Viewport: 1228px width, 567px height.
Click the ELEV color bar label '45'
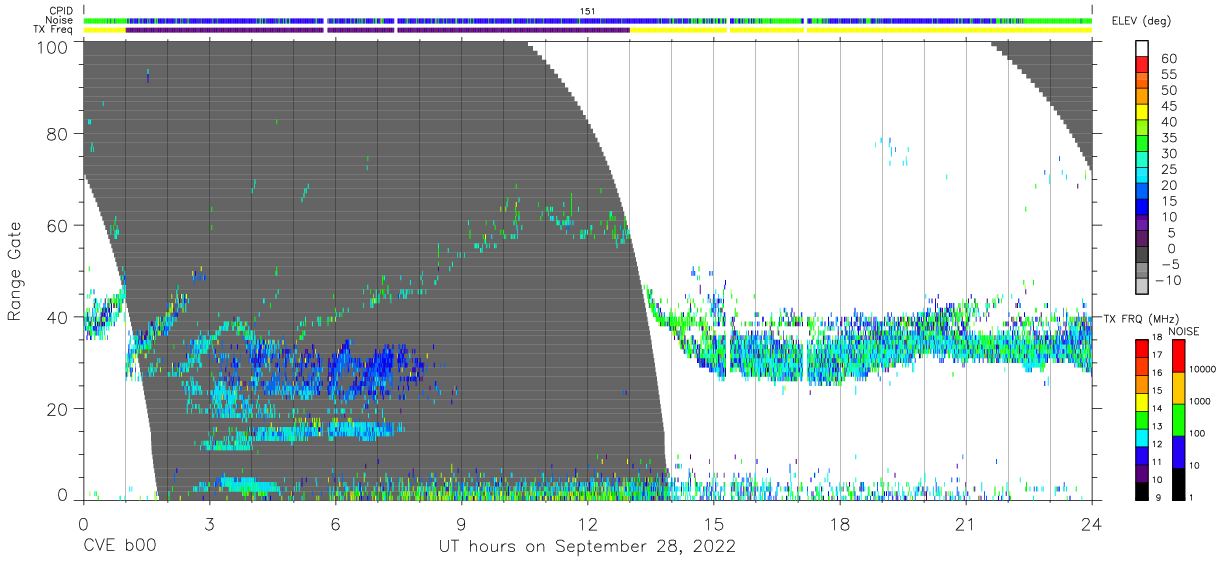1168,106
